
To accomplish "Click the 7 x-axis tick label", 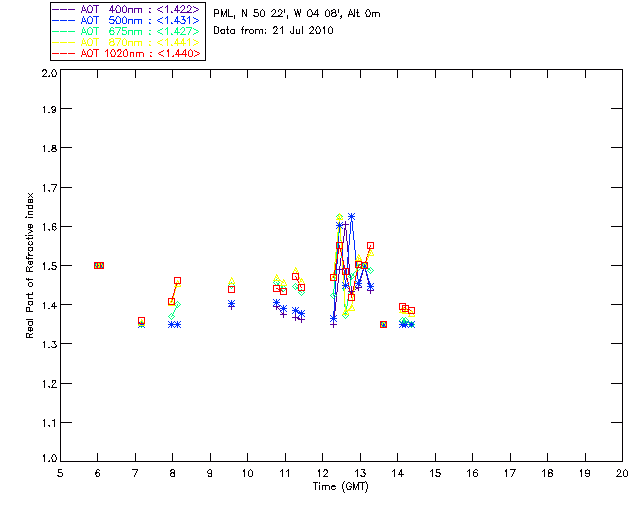I will [135, 473].
